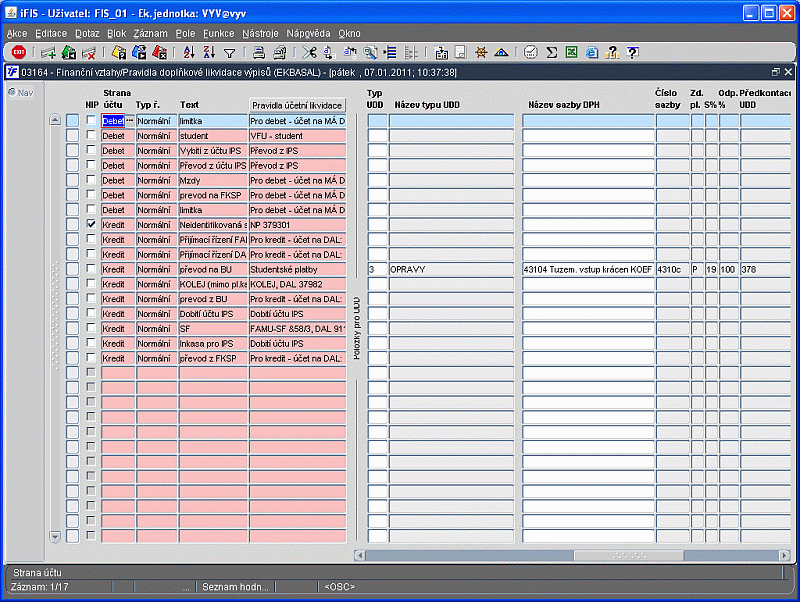Viewport: 800px width, 602px height.
Task: Open the Nástroje menu
Action: [260, 34]
